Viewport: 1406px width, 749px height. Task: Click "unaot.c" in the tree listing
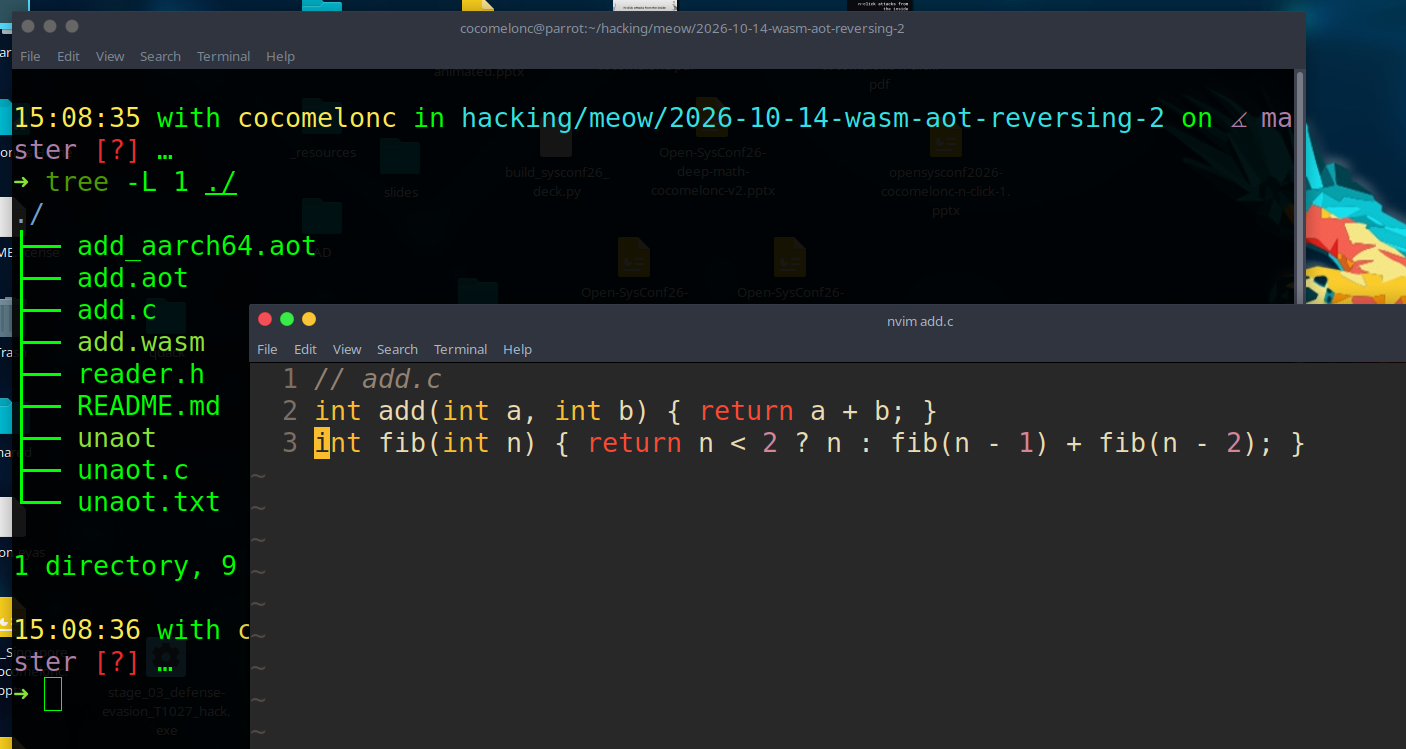click(x=133, y=470)
